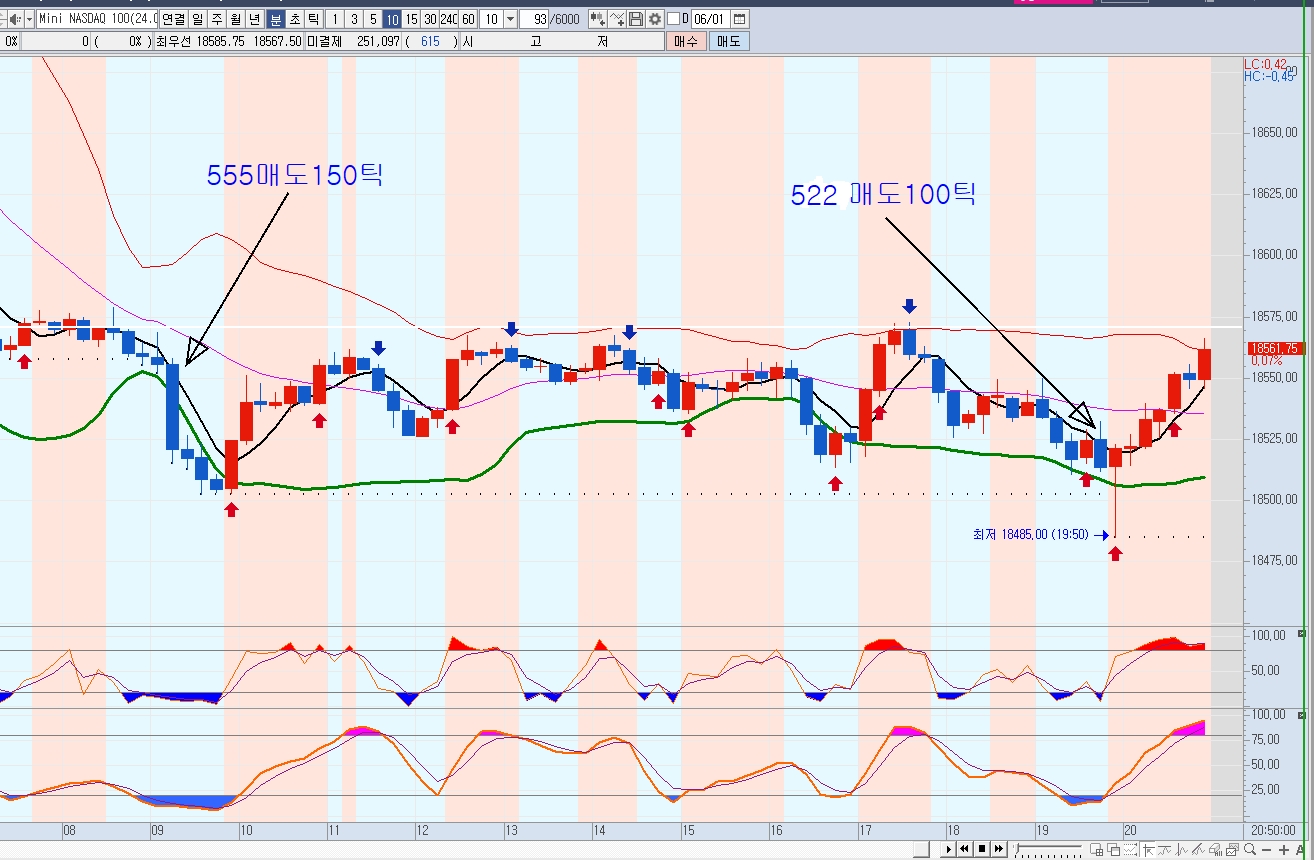Click the 18600.00 price axis label

(1274, 254)
